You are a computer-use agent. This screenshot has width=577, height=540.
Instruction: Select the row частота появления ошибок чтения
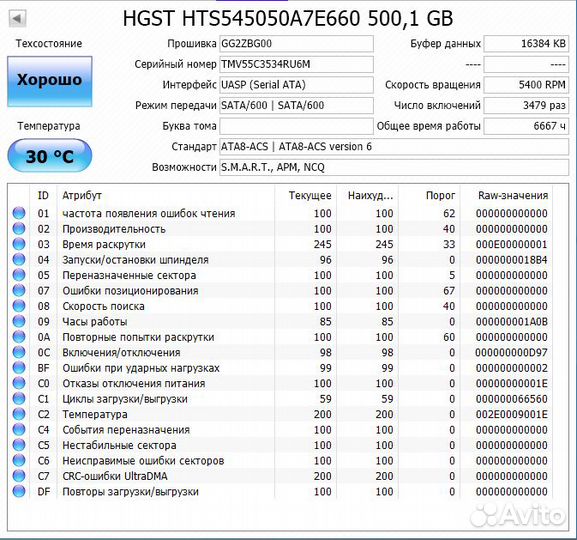[x=280, y=213]
